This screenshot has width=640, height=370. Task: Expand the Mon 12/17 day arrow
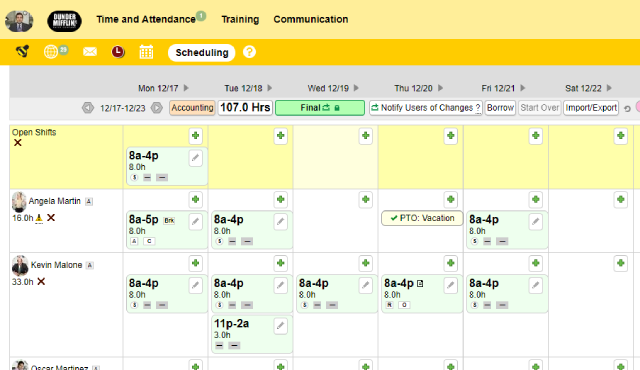[x=186, y=88]
